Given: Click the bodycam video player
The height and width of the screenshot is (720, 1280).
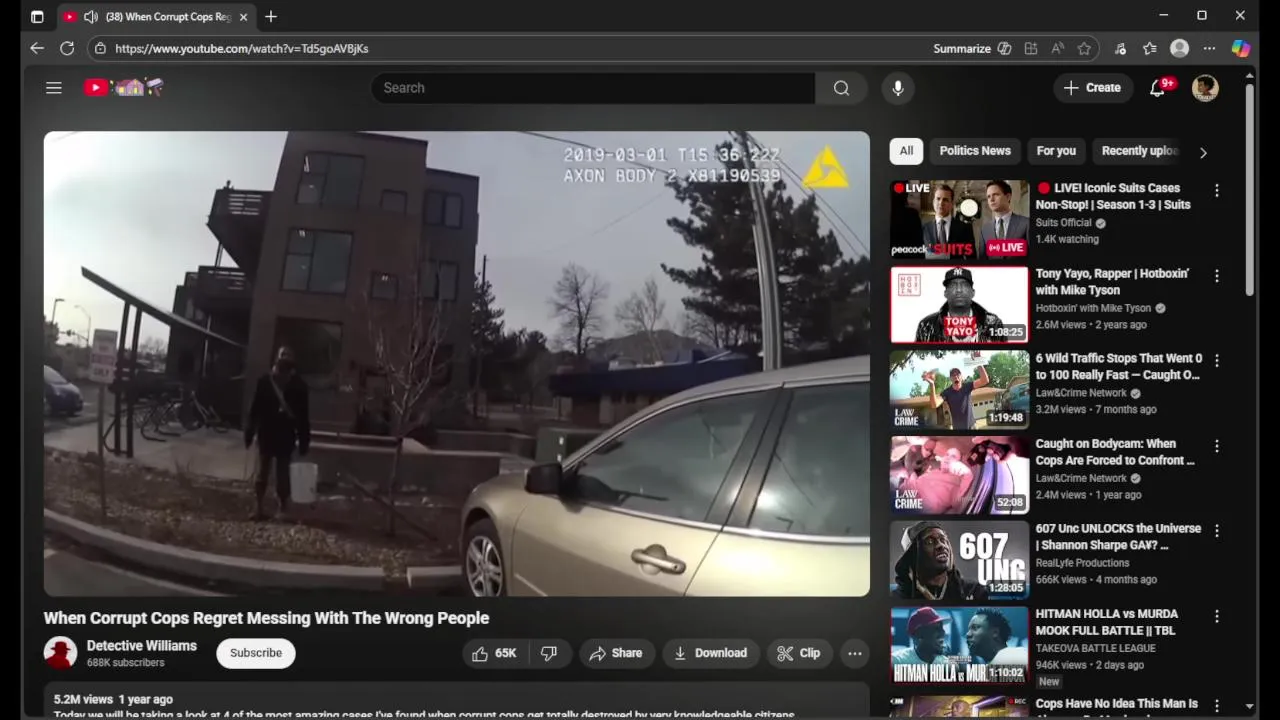Looking at the screenshot, I should (x=457, y=364).
